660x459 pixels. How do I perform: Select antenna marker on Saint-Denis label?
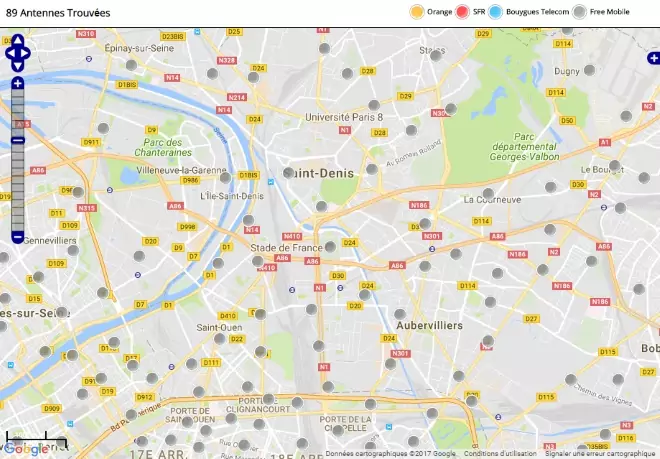click(289, 173)
